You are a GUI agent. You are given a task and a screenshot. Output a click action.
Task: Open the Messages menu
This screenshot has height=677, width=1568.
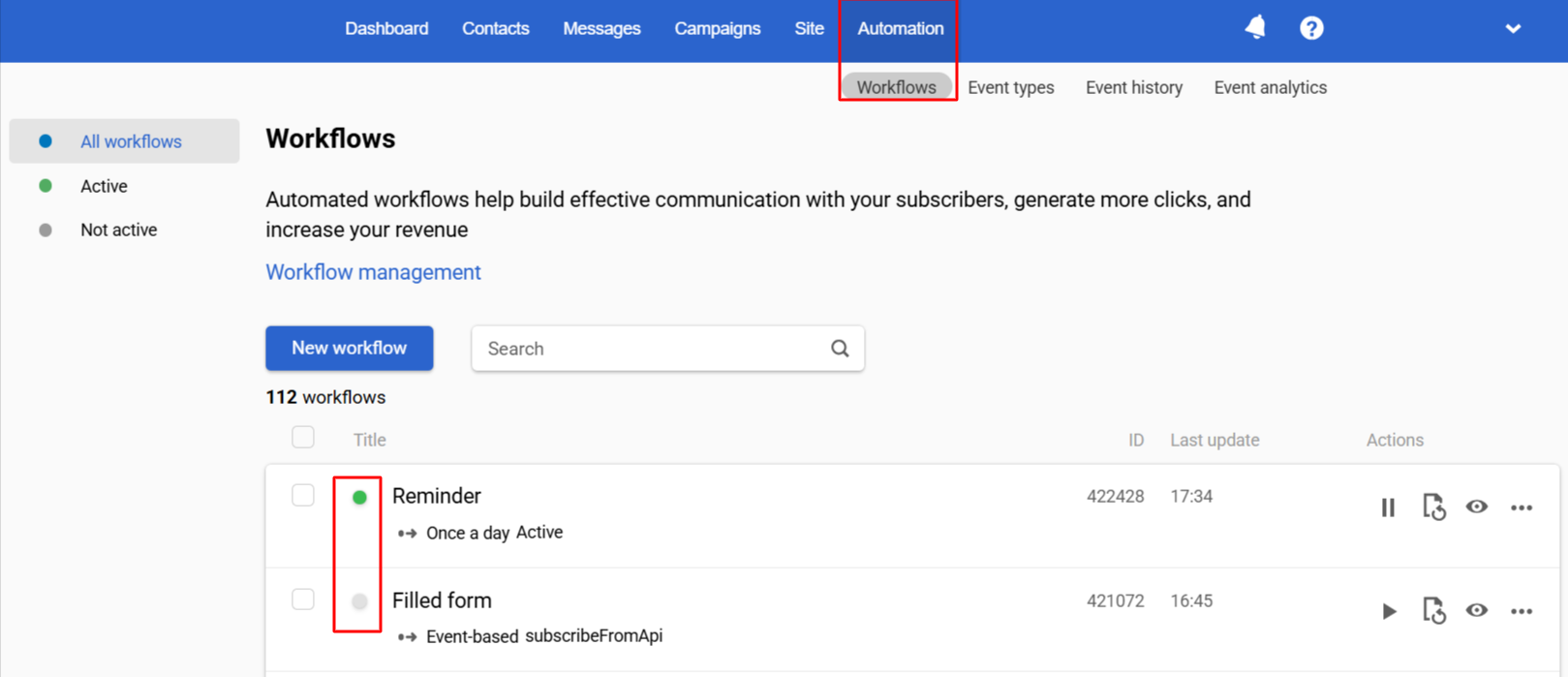pyautogui.click(x=601, y=29)
